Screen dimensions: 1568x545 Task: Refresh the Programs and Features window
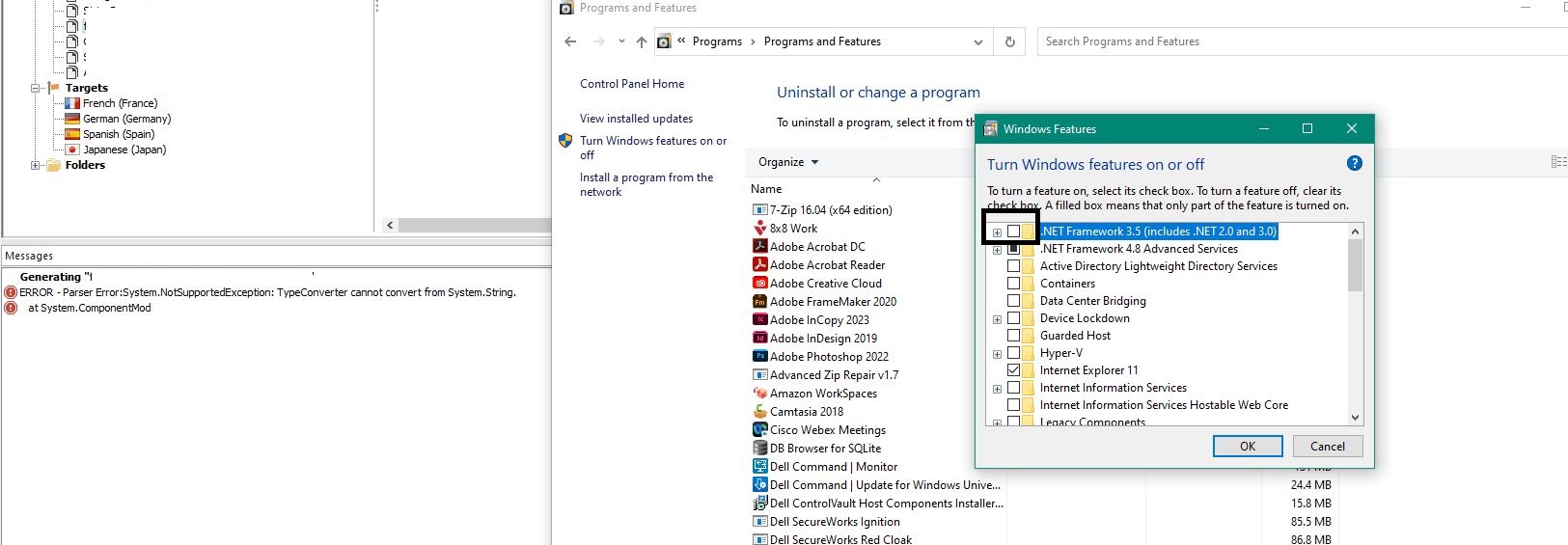(x=1009, y=41)
